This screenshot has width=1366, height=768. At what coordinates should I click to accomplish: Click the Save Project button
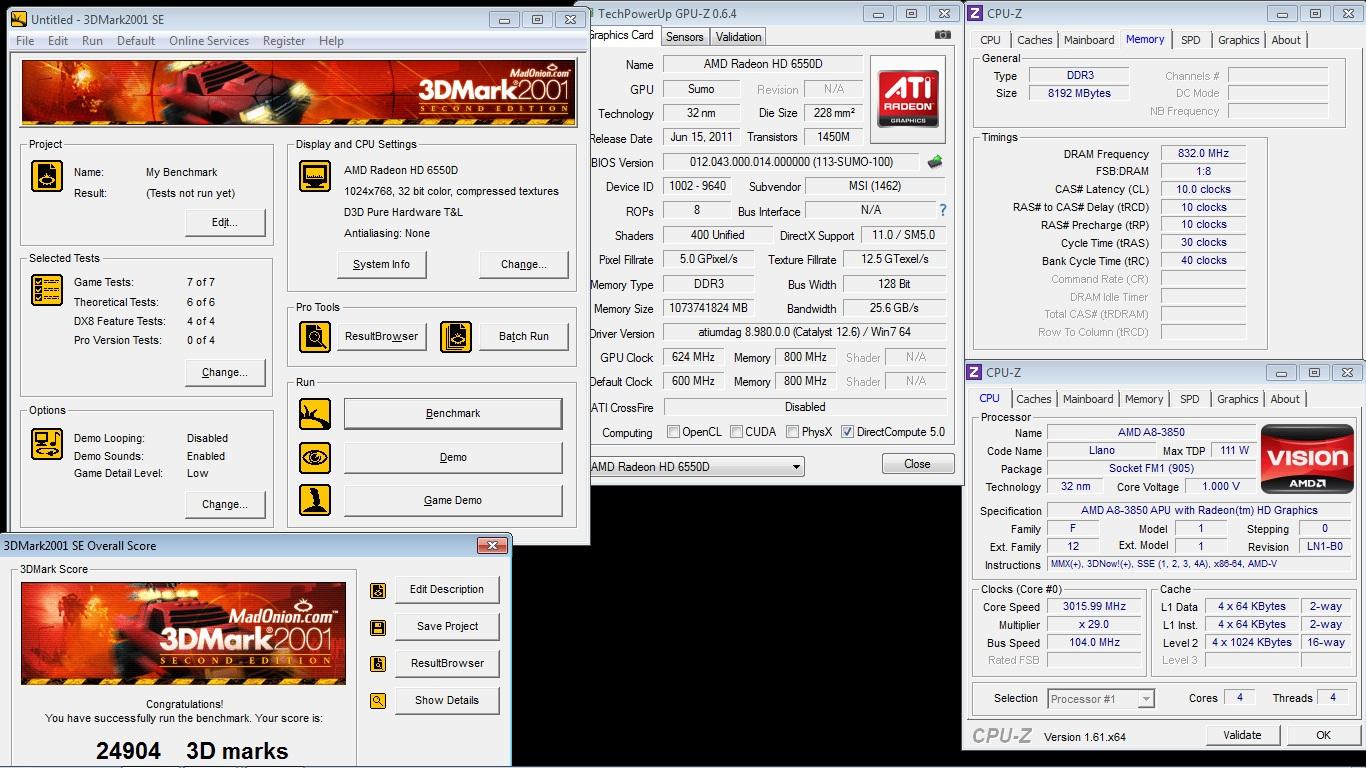[447, 626]
